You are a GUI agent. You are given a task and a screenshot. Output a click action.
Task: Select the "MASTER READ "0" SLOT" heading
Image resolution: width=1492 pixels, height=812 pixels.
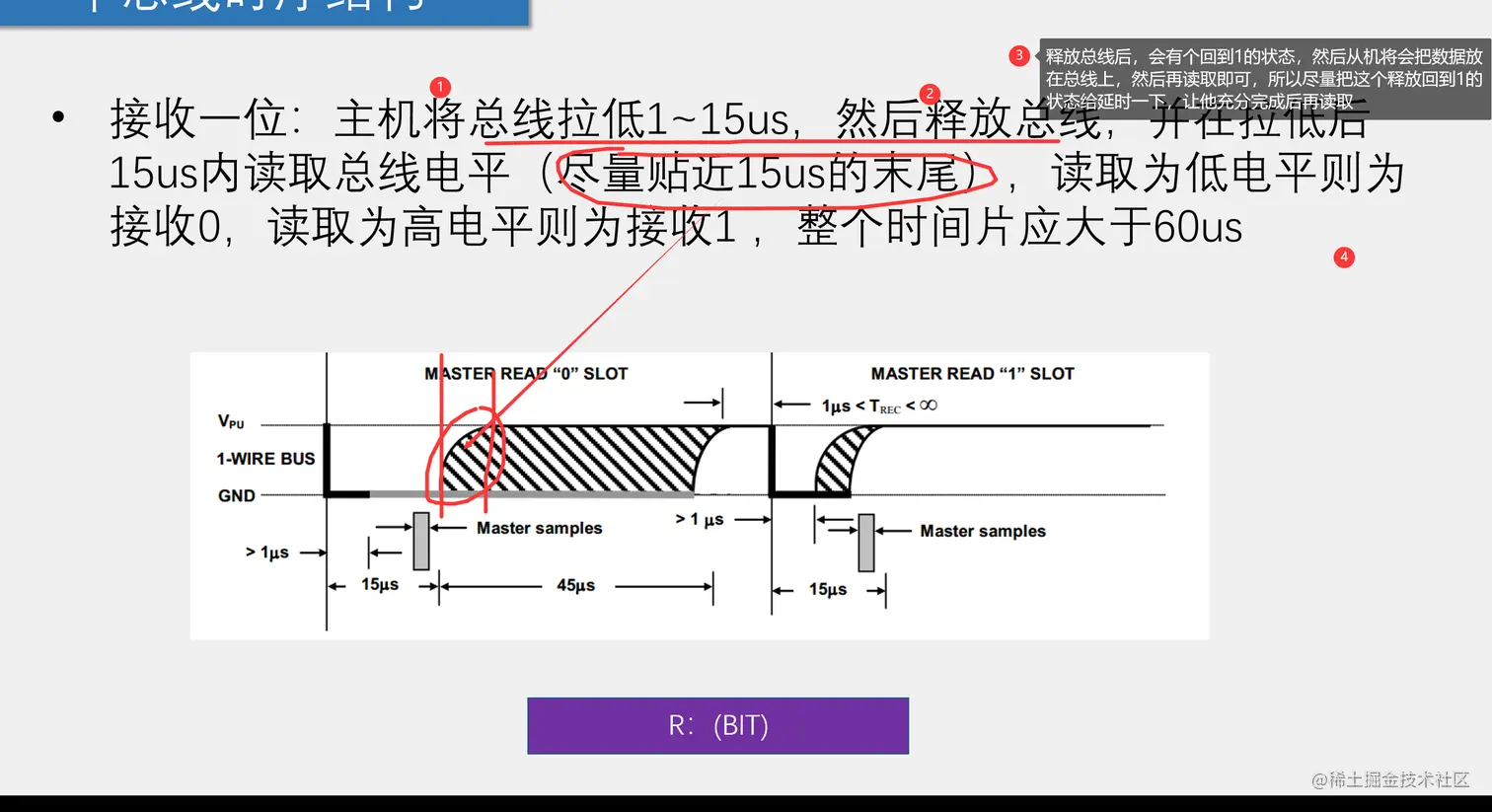tap(526, 374)
